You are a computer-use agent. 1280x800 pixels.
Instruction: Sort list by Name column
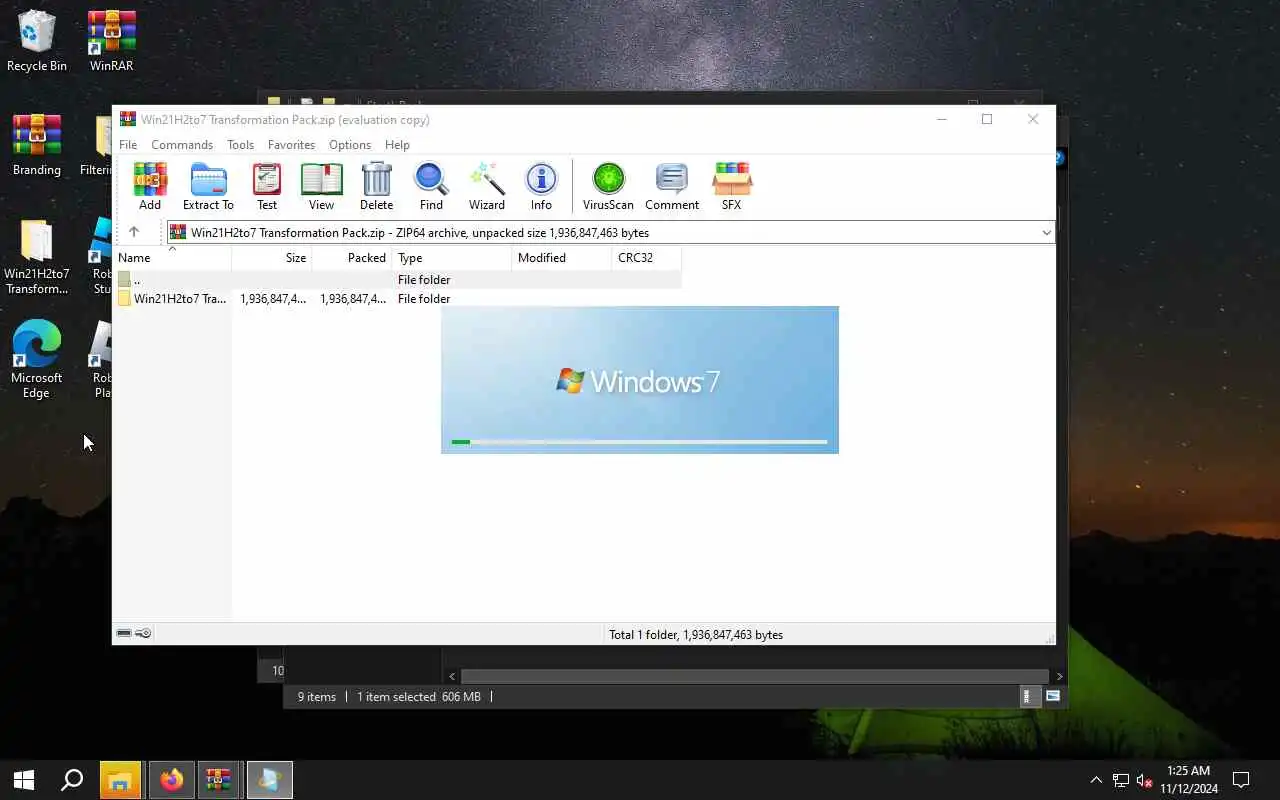172,257
